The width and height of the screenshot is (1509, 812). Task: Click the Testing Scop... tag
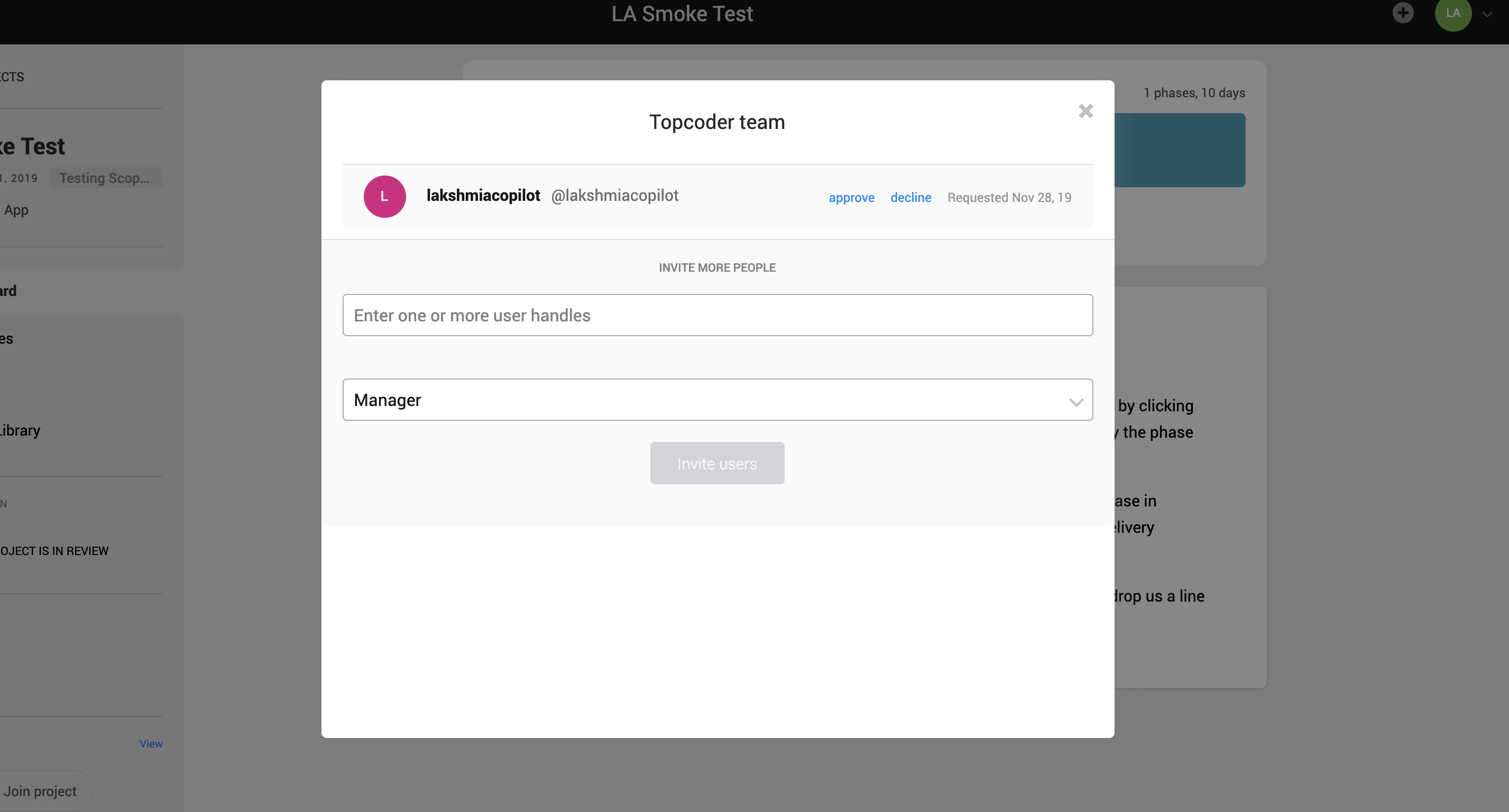point(104,178)
